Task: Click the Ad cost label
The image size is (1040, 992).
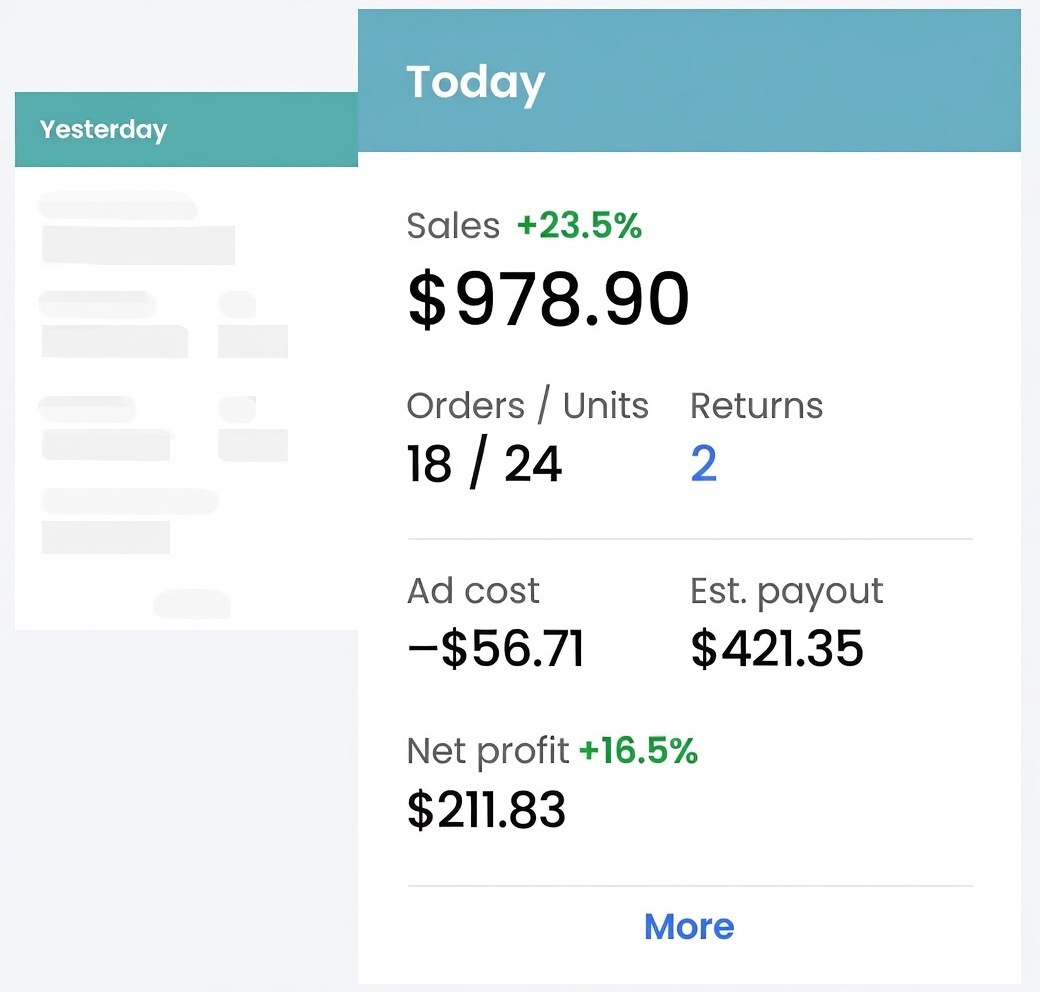Action: pos(473,591)
